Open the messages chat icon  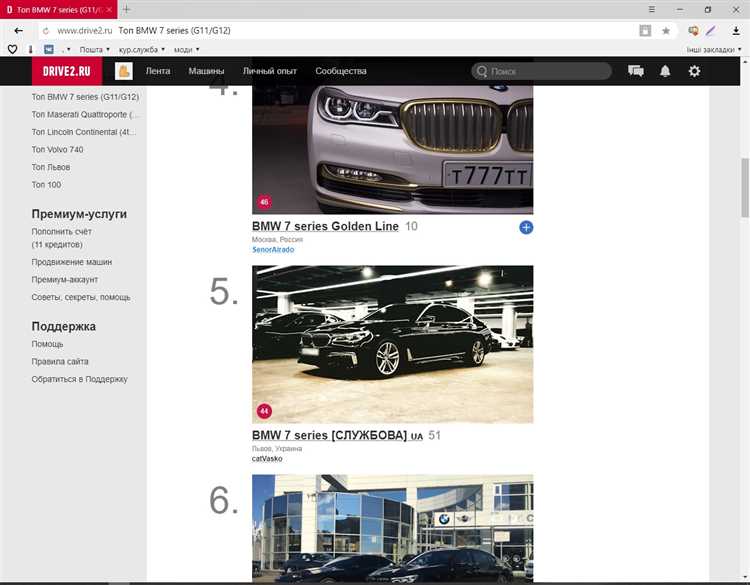point(636,71)
